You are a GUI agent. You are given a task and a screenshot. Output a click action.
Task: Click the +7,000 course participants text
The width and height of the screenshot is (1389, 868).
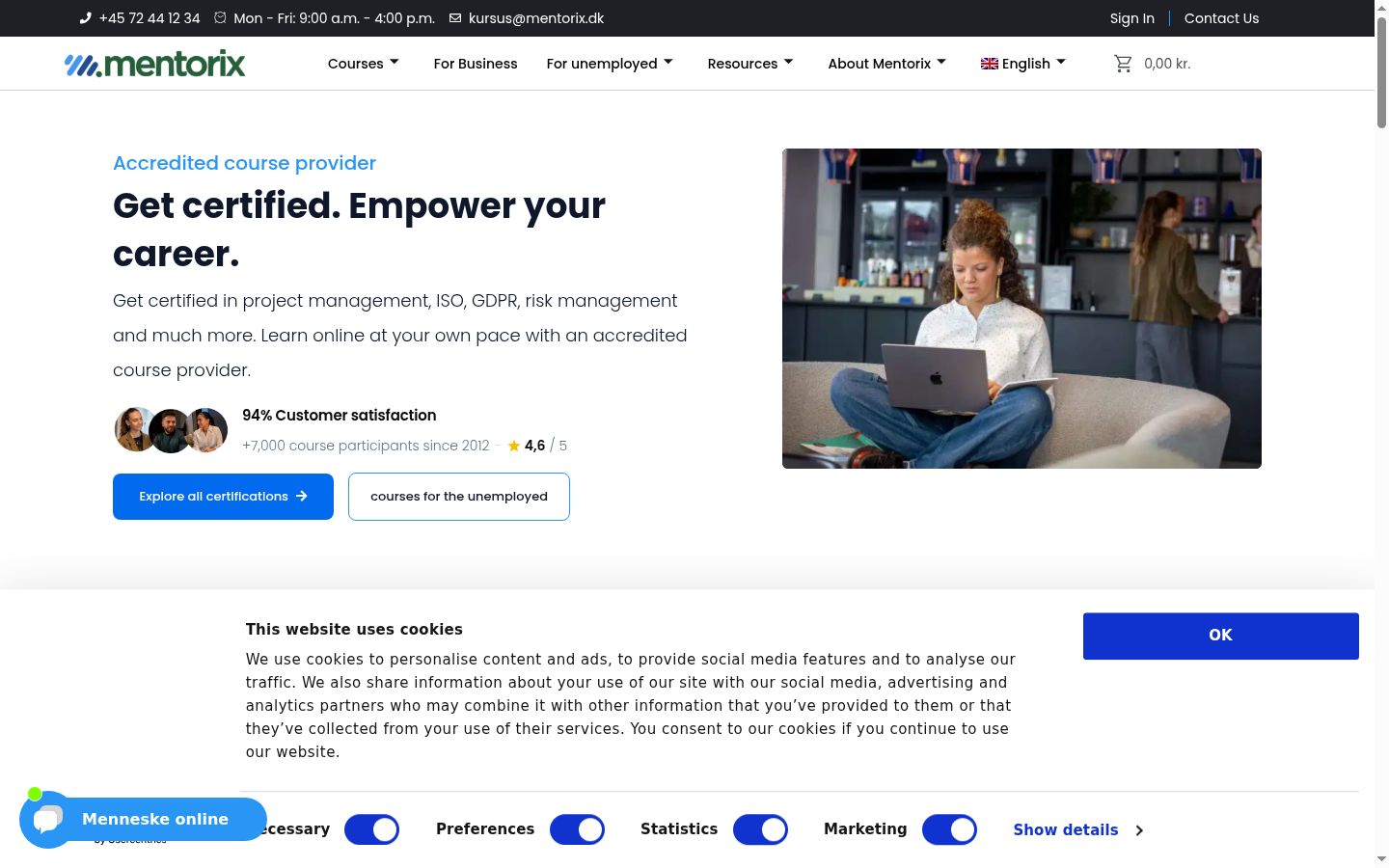366,446
